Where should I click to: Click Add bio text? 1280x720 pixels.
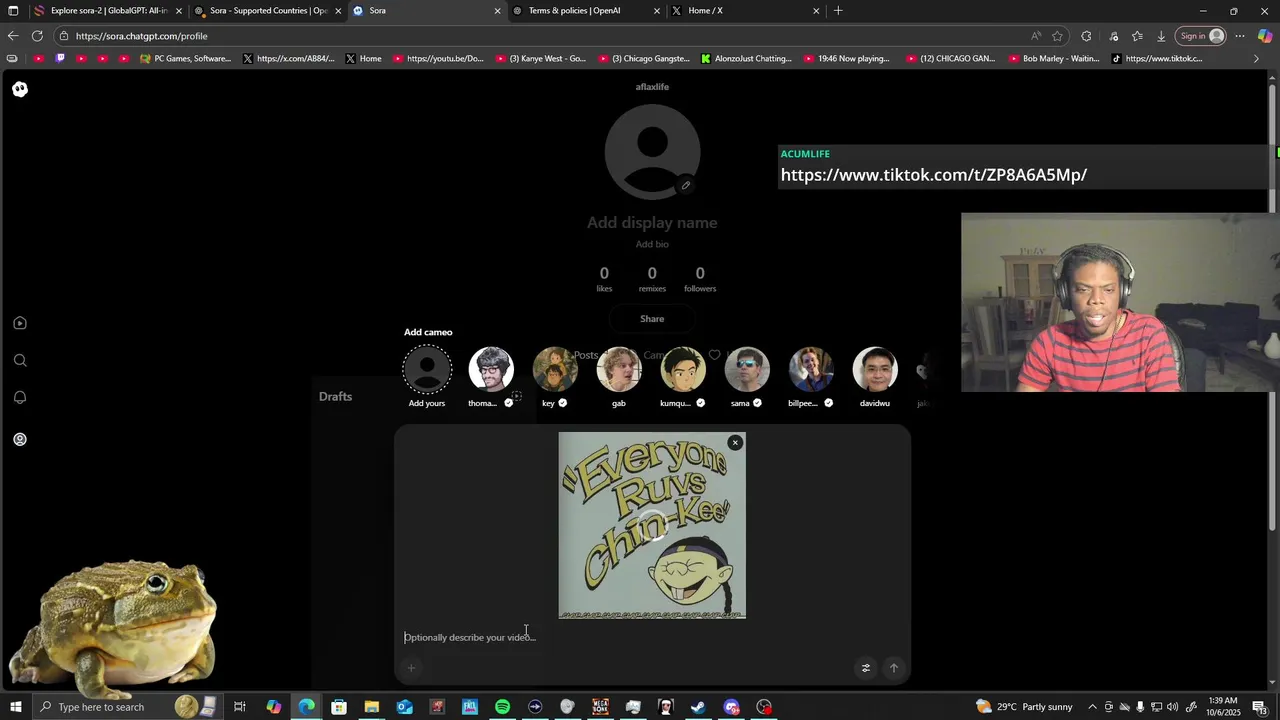652,244
